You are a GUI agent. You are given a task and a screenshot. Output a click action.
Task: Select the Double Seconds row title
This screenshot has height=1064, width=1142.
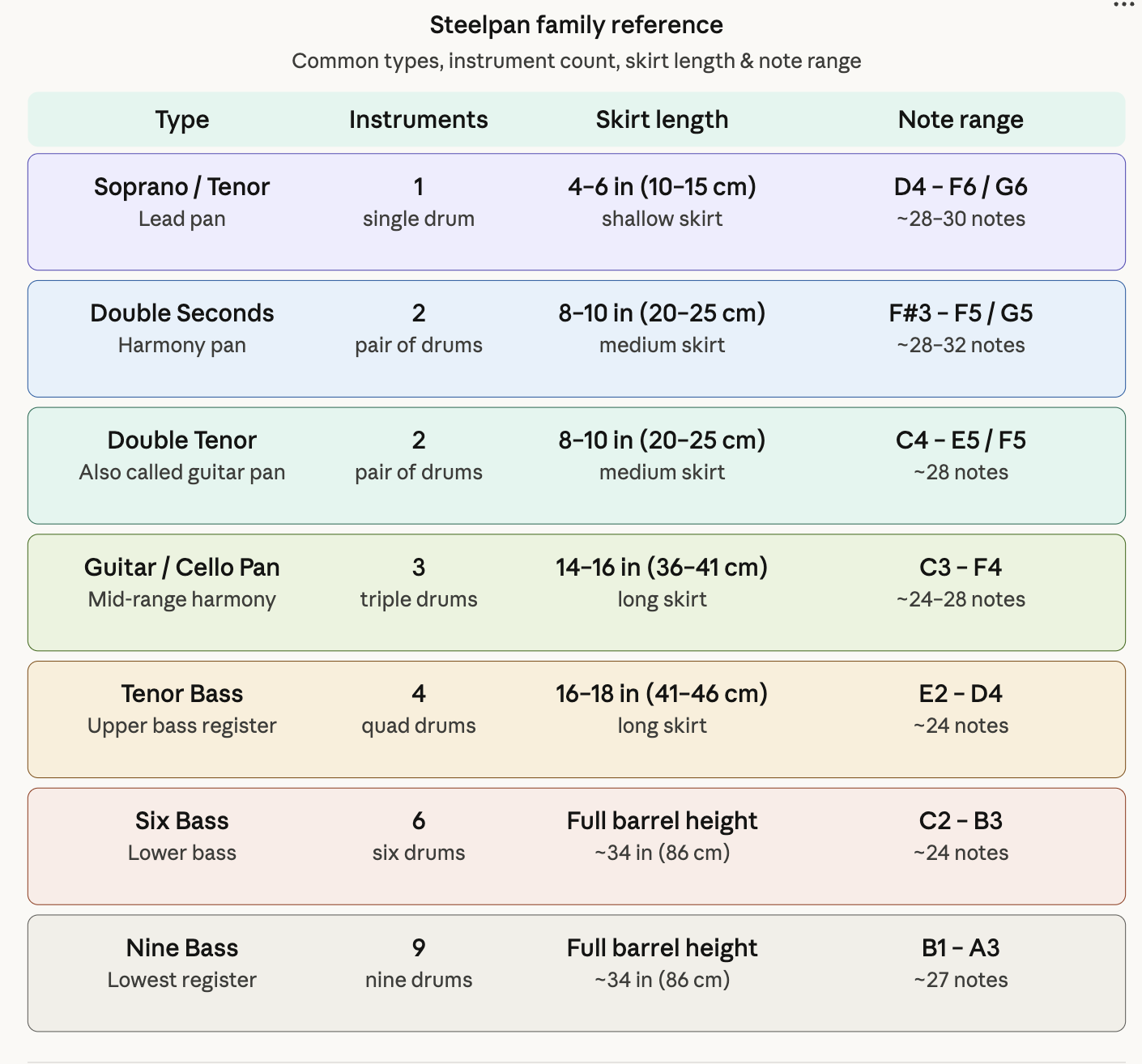[x=182, y=313]
